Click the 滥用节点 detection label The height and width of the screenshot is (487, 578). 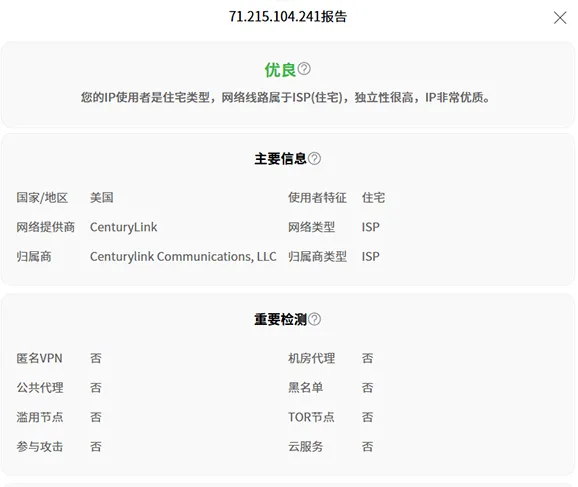point(40,417)
